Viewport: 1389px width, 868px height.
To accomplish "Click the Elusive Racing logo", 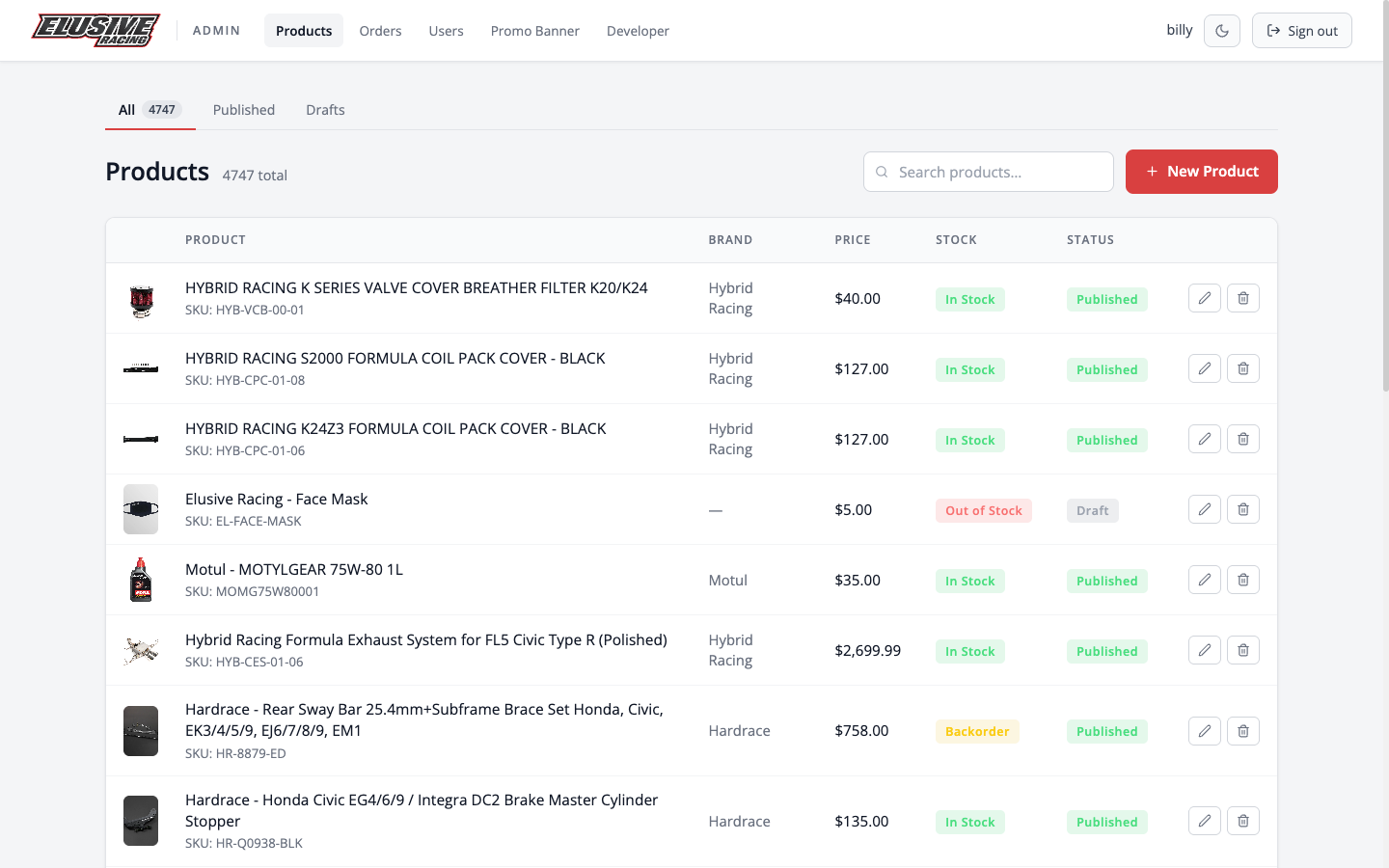I will click(x=95, y=30).
